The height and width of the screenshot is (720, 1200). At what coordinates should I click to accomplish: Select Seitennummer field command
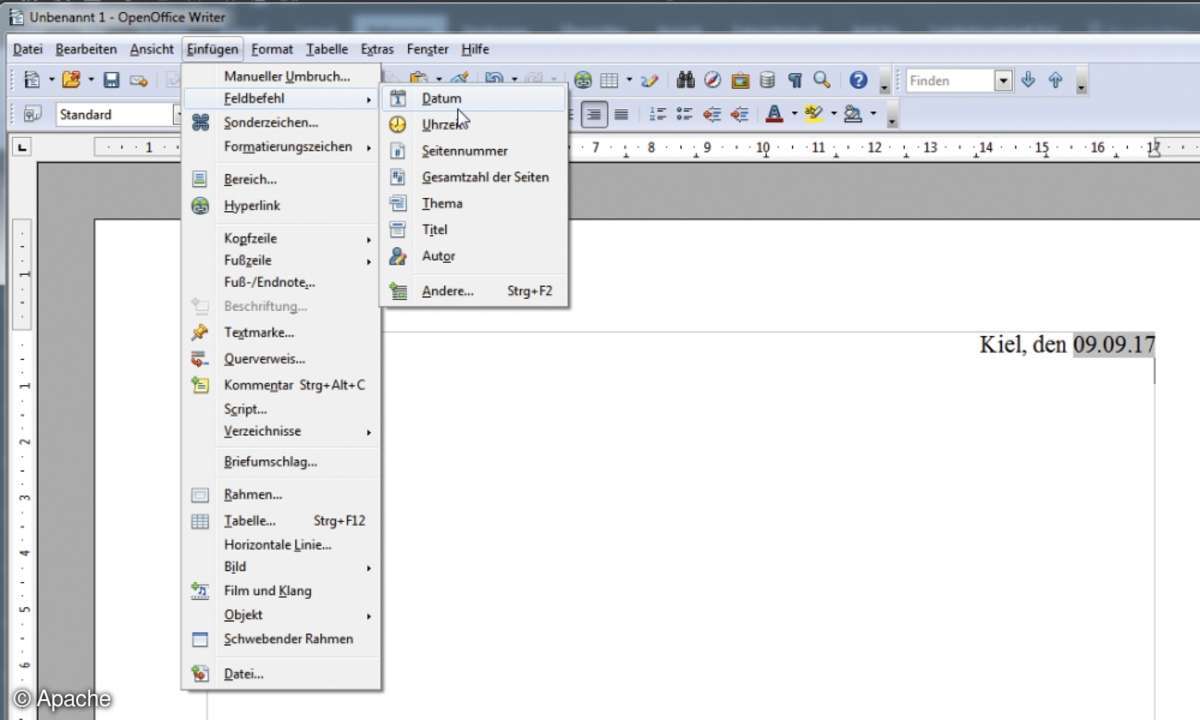point(474,151)
